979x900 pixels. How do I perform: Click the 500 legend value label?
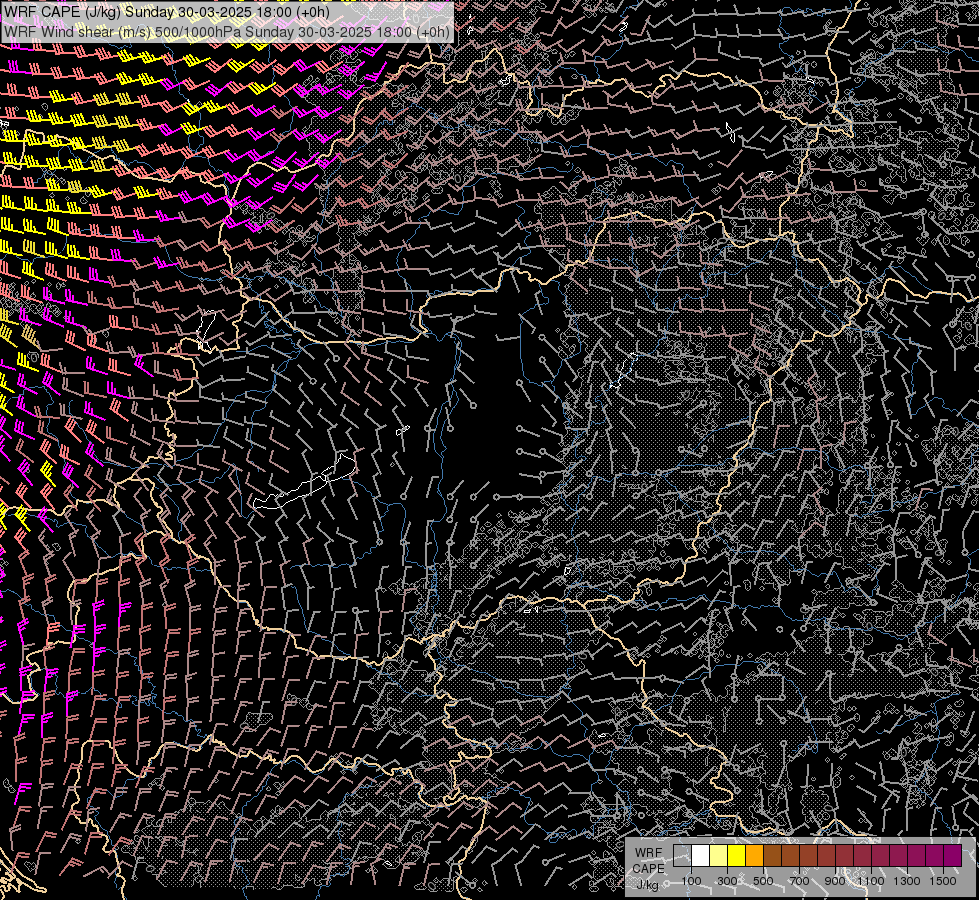click(763, 881)
